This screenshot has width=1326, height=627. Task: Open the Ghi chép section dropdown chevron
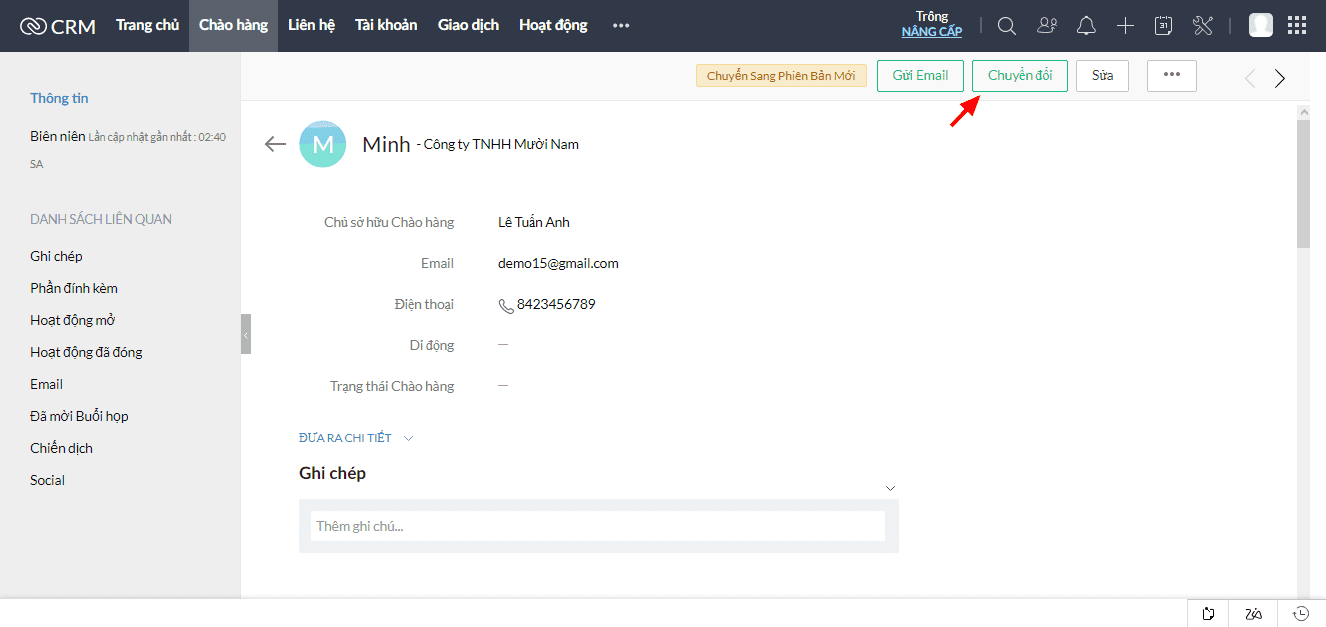(x=890, y=488)
